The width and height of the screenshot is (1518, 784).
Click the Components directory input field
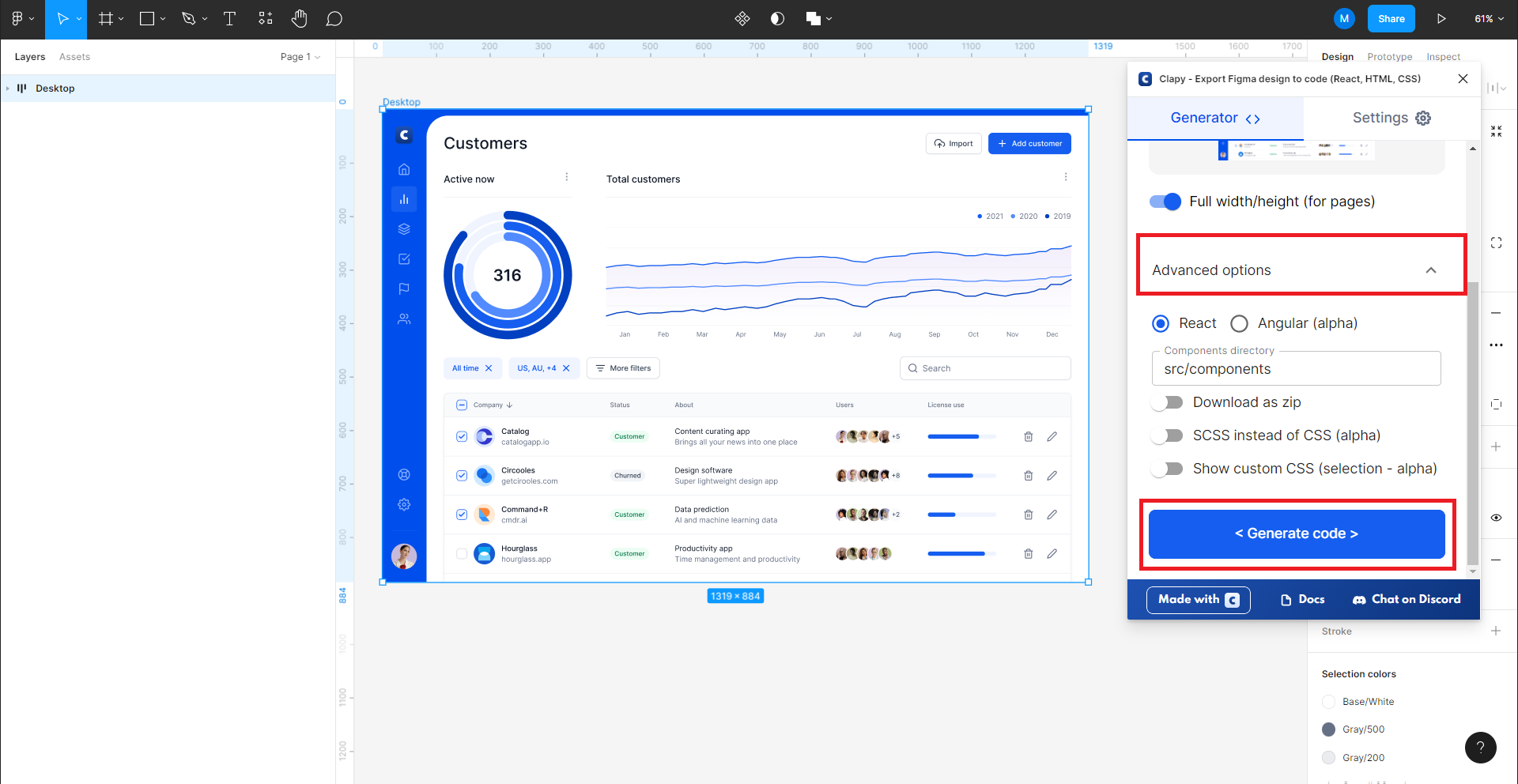tap(1297, 368)
